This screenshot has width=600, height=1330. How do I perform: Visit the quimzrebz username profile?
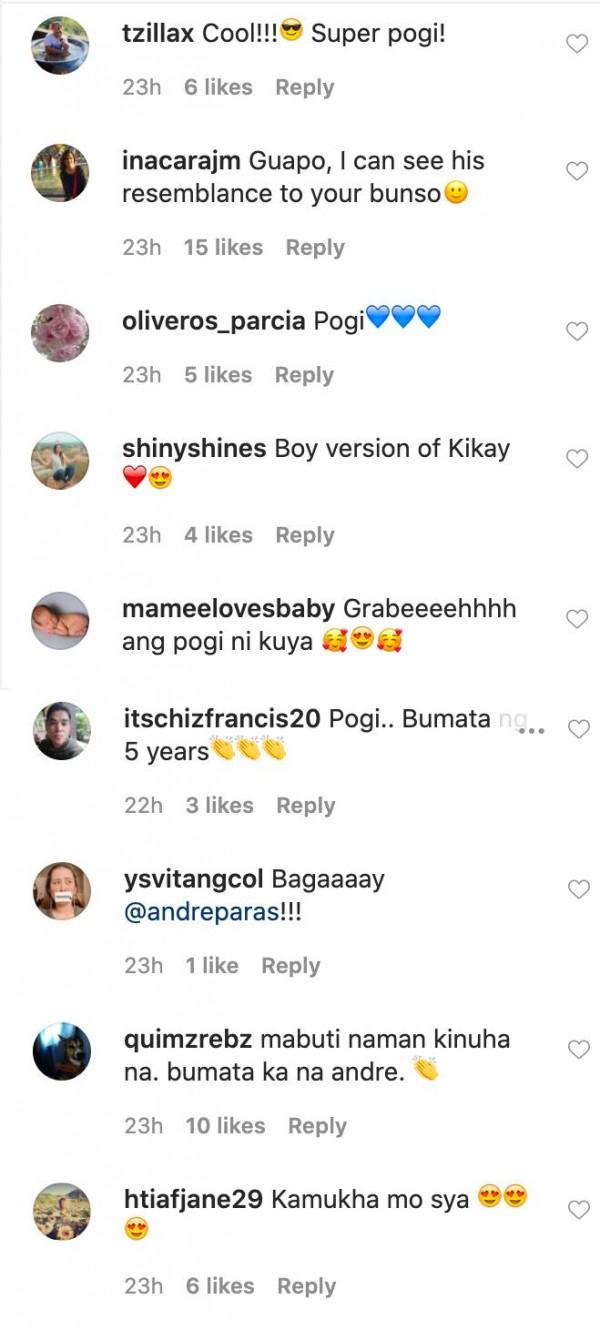point(187,1039)
